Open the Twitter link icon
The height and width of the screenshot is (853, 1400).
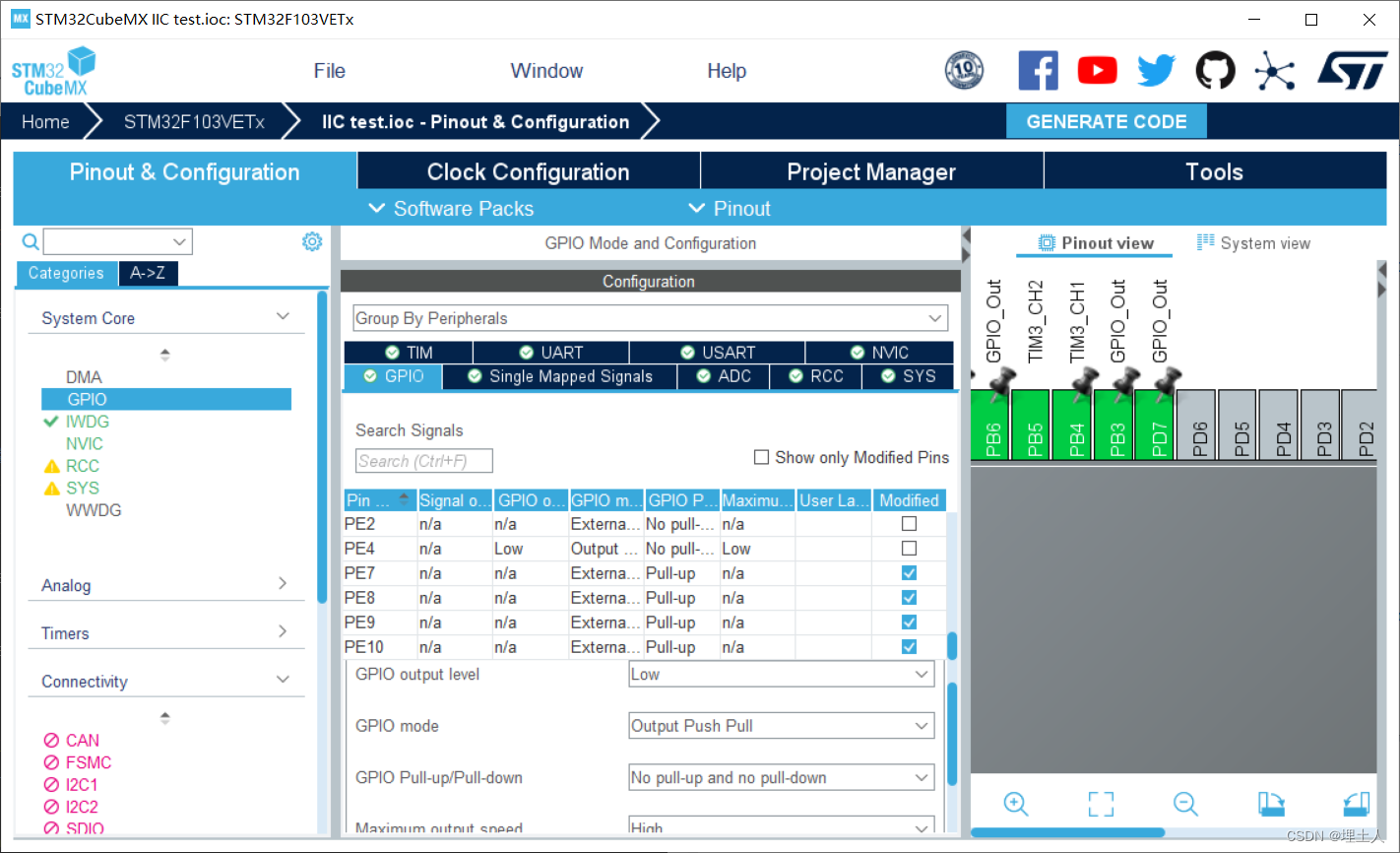(x=1156, y=71)
